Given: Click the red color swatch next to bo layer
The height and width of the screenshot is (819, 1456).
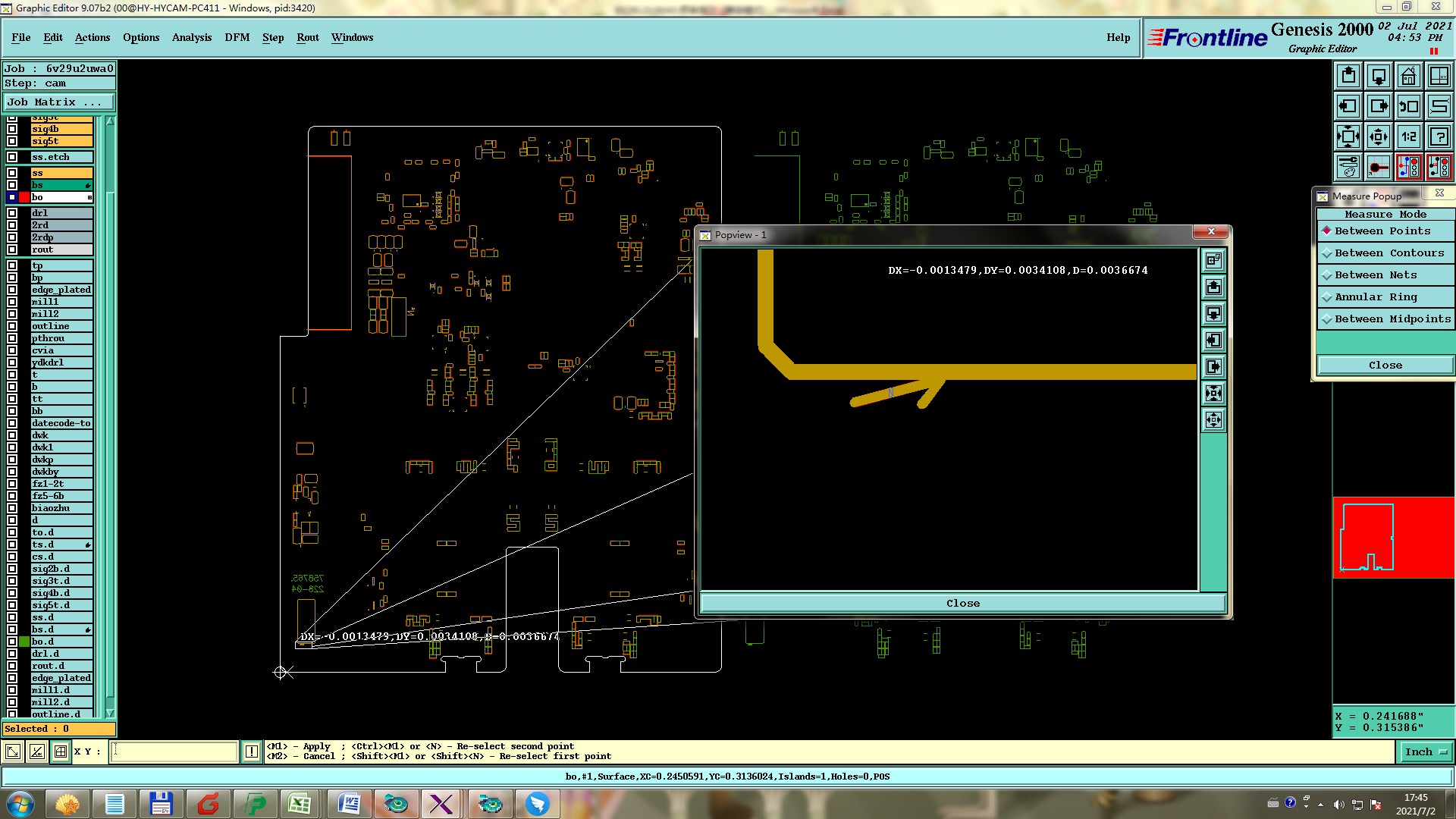Looking at the screenshot, I should [24, 197].
